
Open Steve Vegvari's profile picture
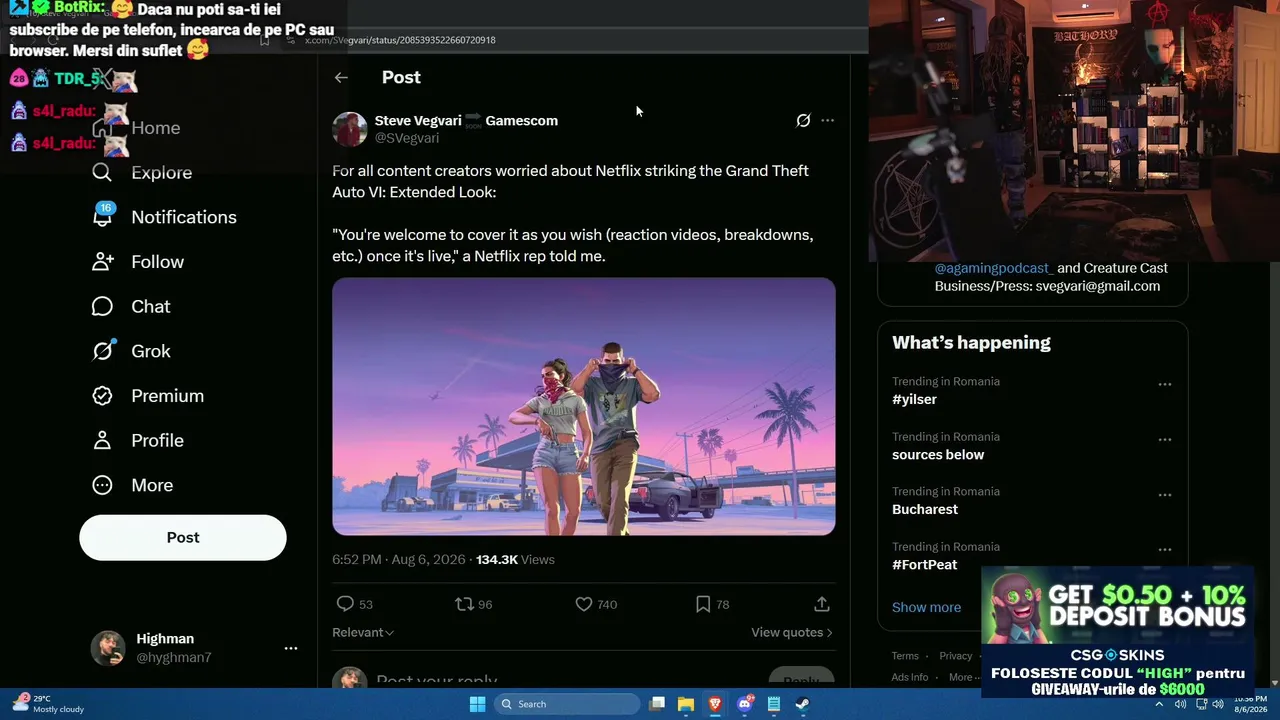pyautogui.click(x=349, y=129)
